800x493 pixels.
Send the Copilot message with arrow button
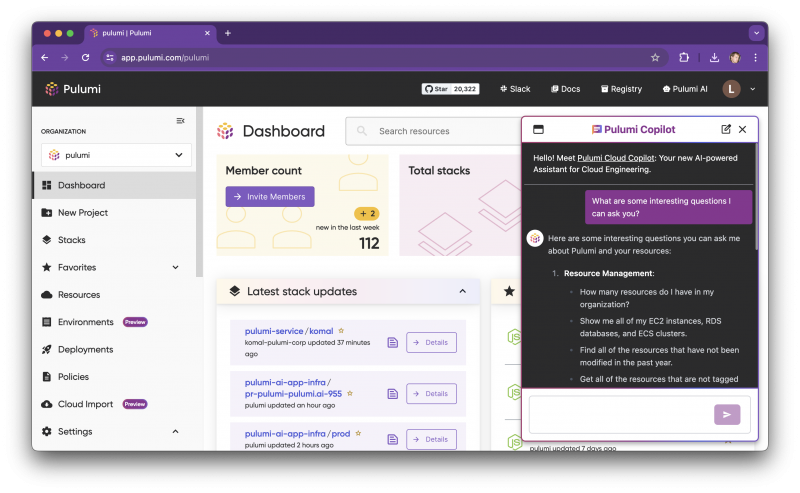(x=727, y=415)
